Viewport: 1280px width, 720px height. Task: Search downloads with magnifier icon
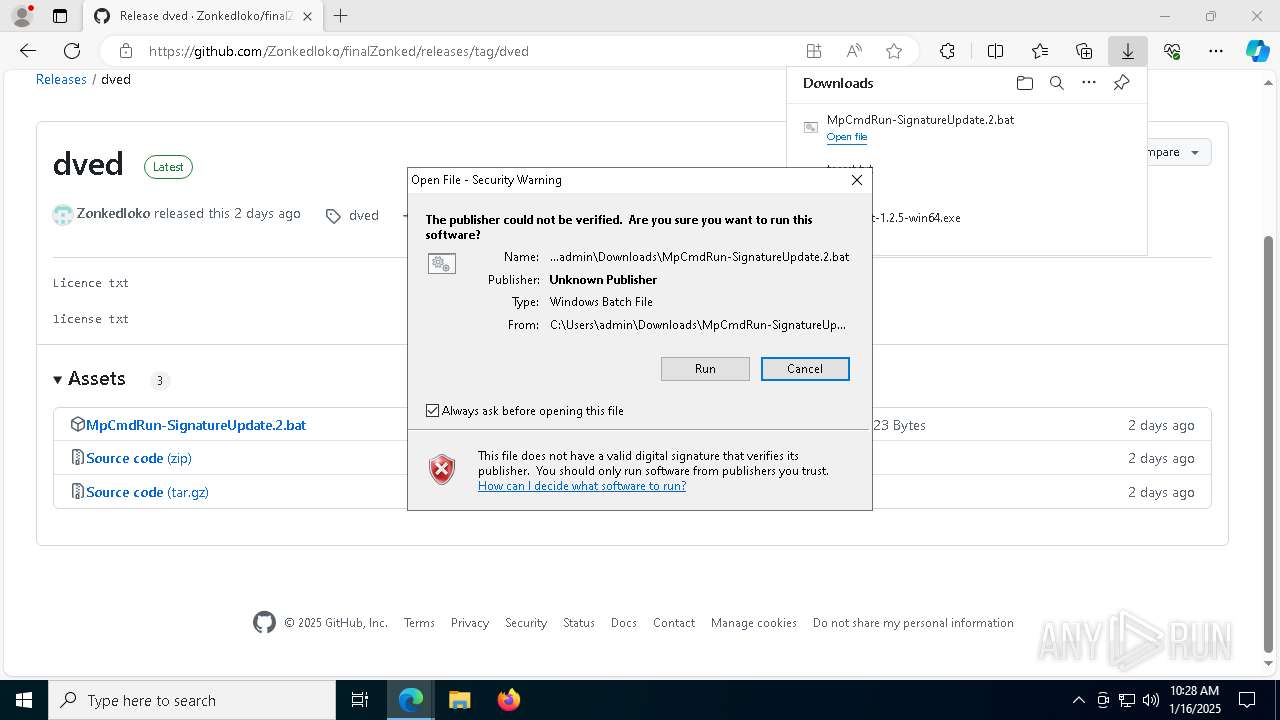pyautogui.click(x=1057, y=83)
